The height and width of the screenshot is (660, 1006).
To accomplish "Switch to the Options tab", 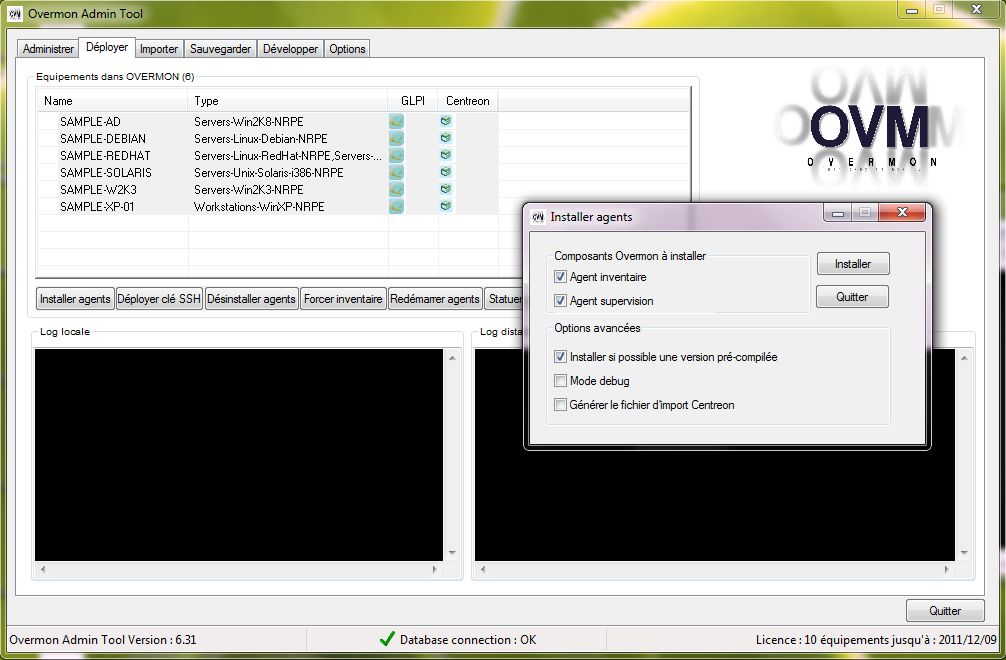I will point(347,49).
